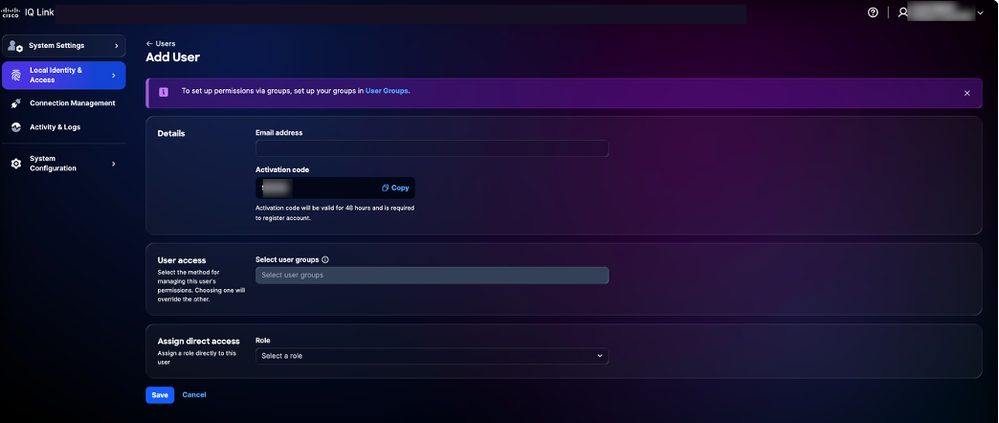Expand the user account dropdown chevron
The image size is (999, 423).
[980, 13]
